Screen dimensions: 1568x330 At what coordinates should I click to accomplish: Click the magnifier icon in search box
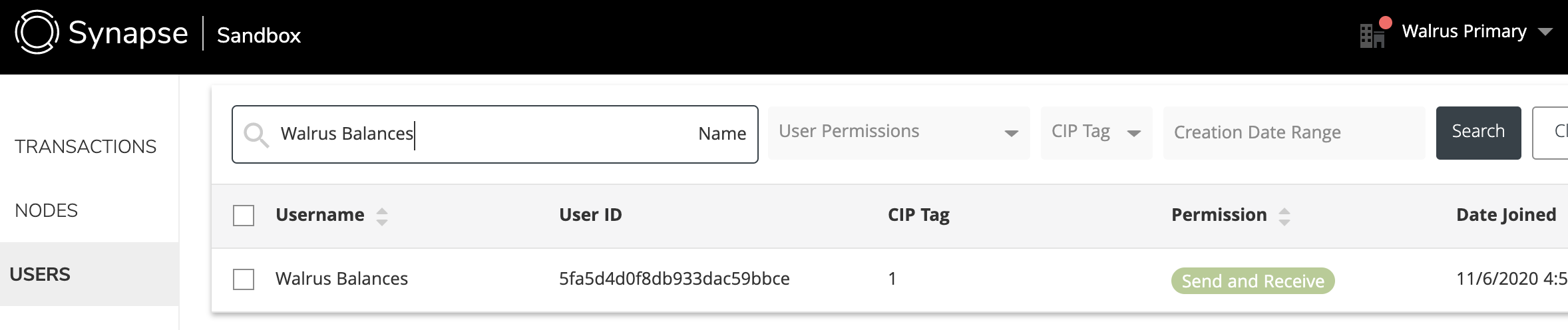tap(256, 134)
